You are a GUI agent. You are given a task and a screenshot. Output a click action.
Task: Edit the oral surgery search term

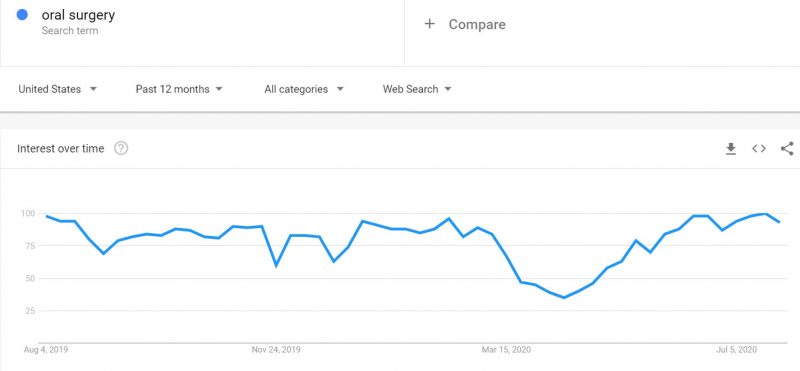click(78, 15)
